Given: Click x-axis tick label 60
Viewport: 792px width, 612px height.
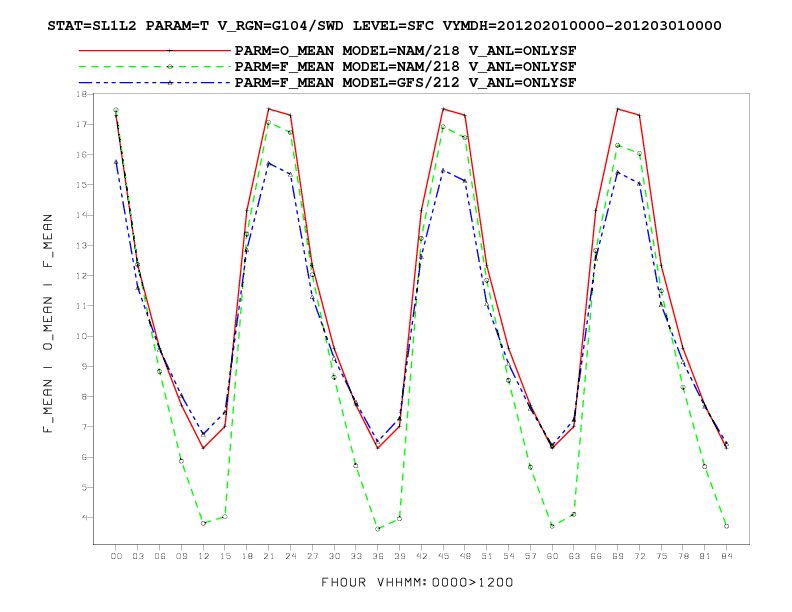Looking at the screenshot, I should click(552, 556).
